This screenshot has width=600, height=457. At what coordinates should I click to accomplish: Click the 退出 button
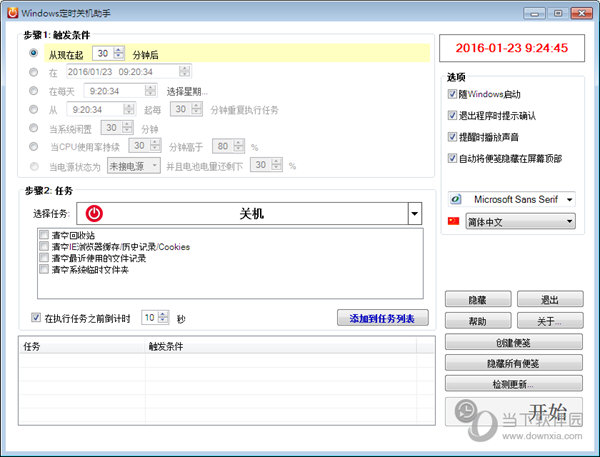pyautogui.click(x=550, y=299)
